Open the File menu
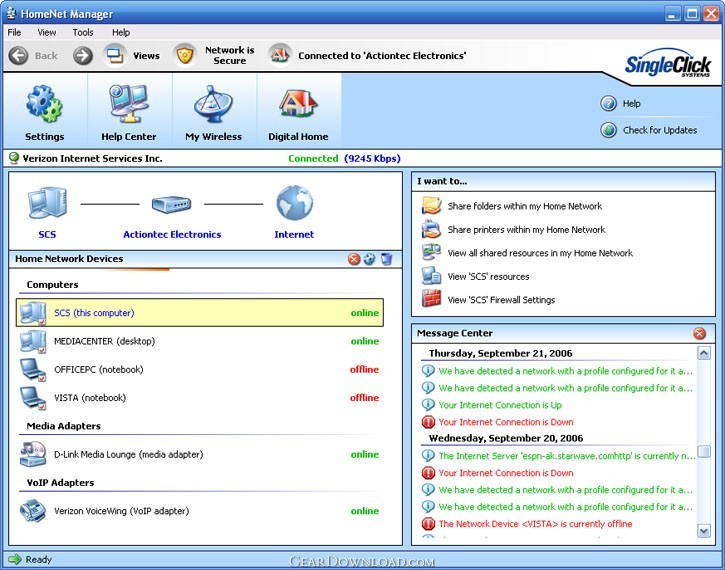This screenshot has width=725, height=570. (x=14, y=32)
